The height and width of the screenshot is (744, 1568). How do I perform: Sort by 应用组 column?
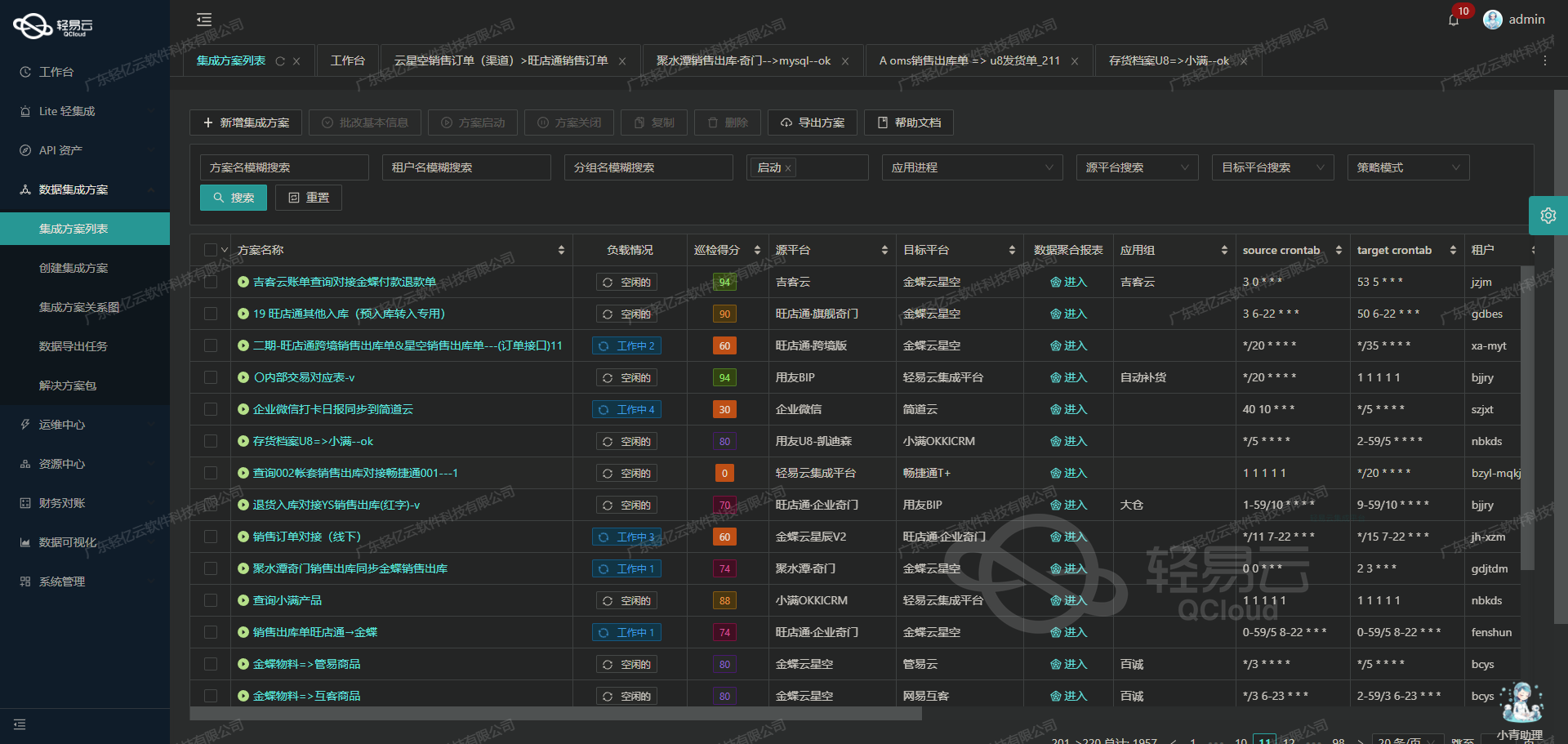(1224, 250)
